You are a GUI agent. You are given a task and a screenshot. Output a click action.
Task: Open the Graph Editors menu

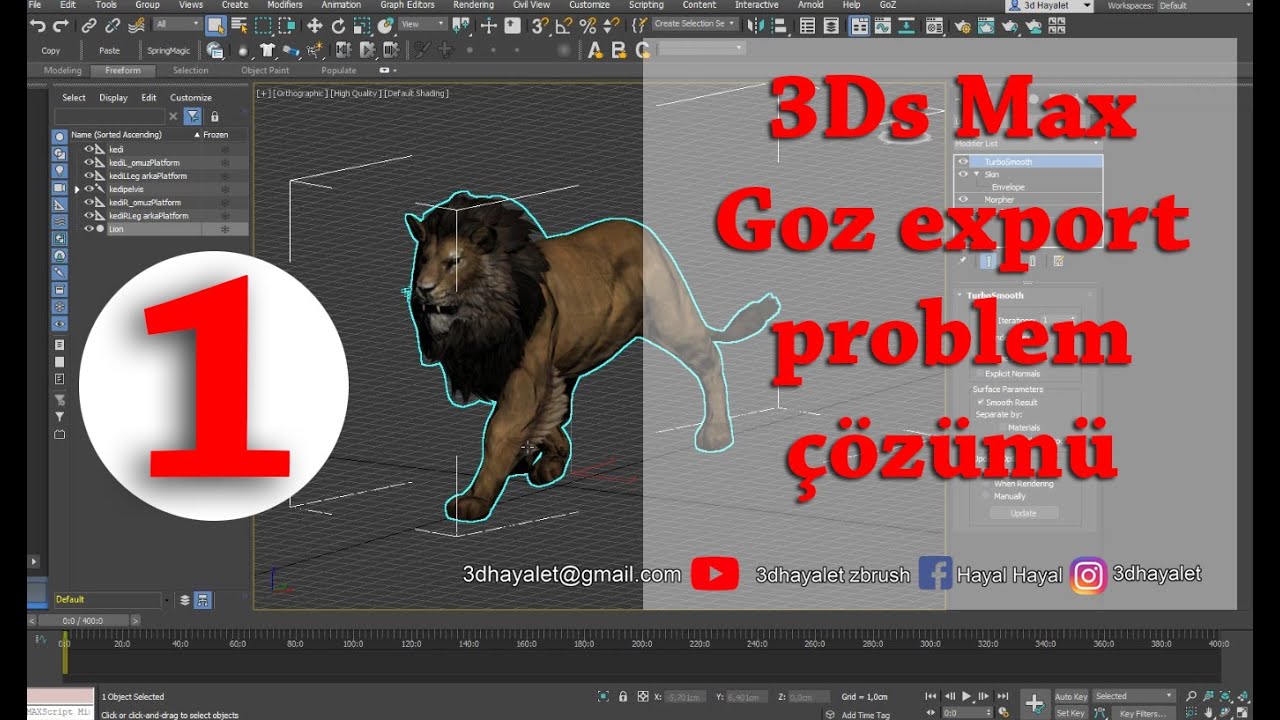point(407,5)
